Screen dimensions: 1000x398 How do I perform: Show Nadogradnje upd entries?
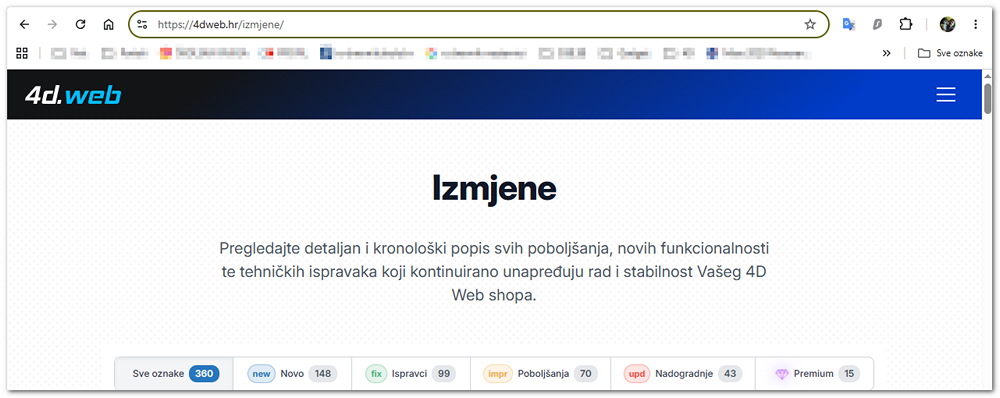point(683,374)
